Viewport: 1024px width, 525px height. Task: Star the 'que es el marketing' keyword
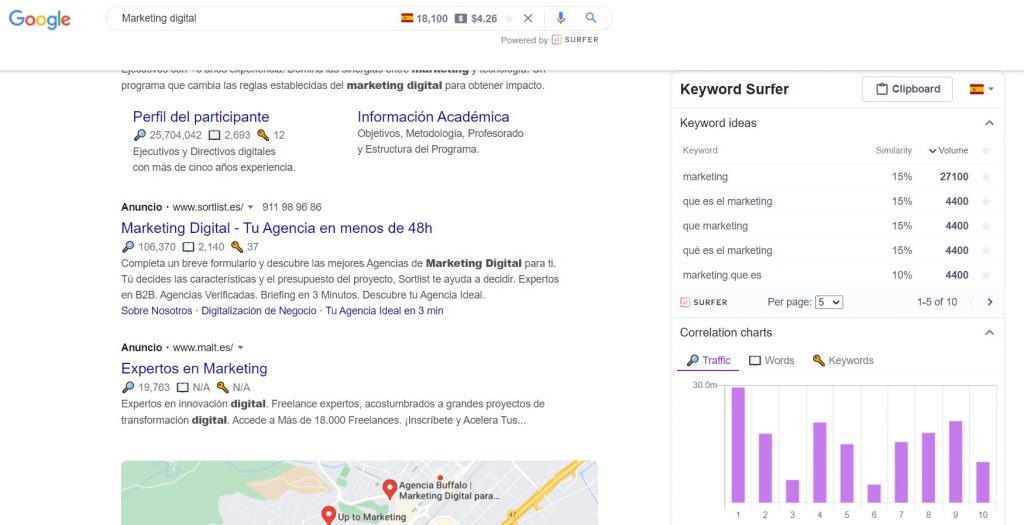coord(985,201)
